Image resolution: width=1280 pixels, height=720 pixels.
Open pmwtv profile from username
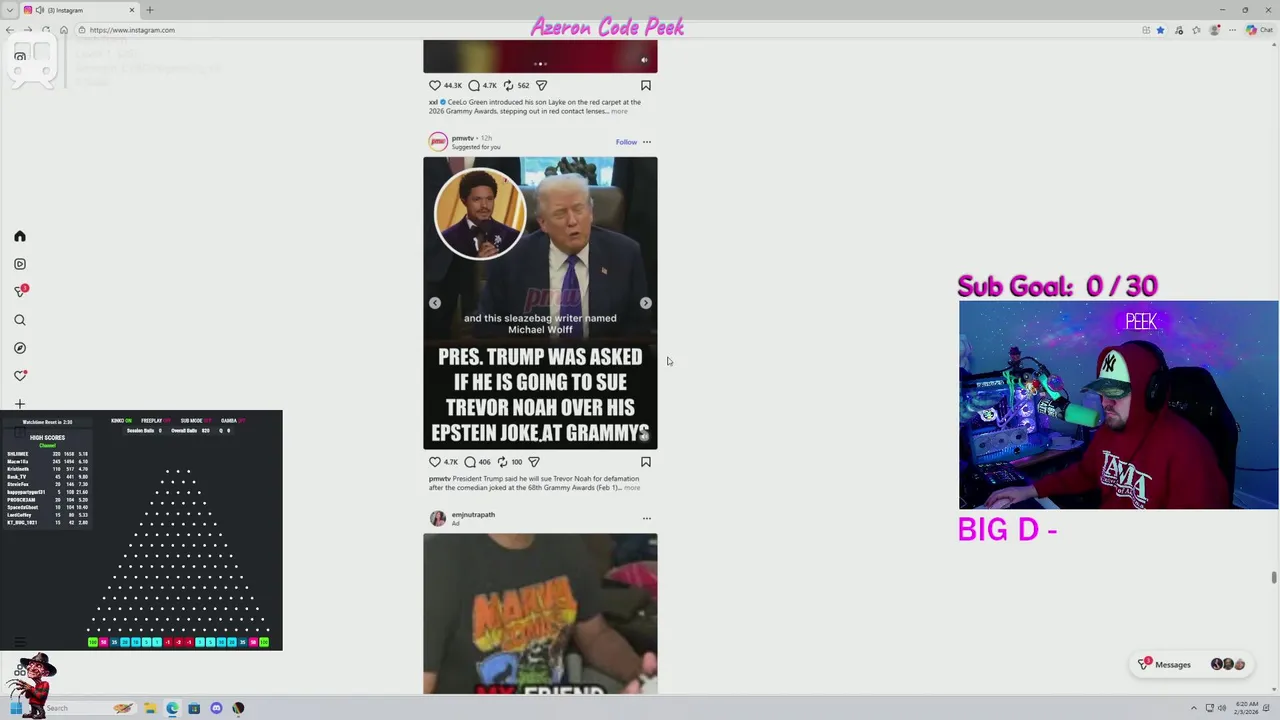tap(462, 138)
